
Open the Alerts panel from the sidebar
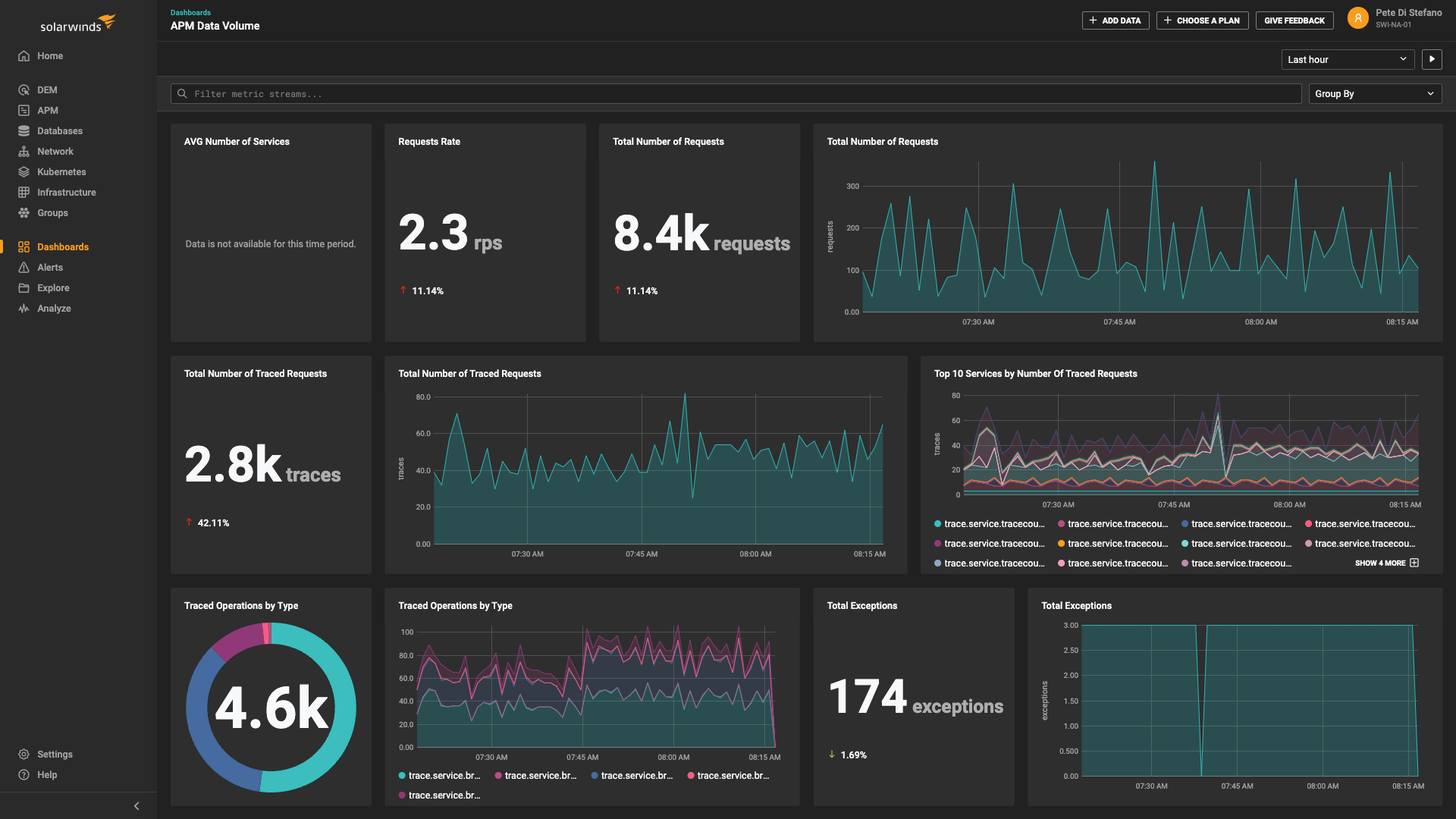[24, 267]
